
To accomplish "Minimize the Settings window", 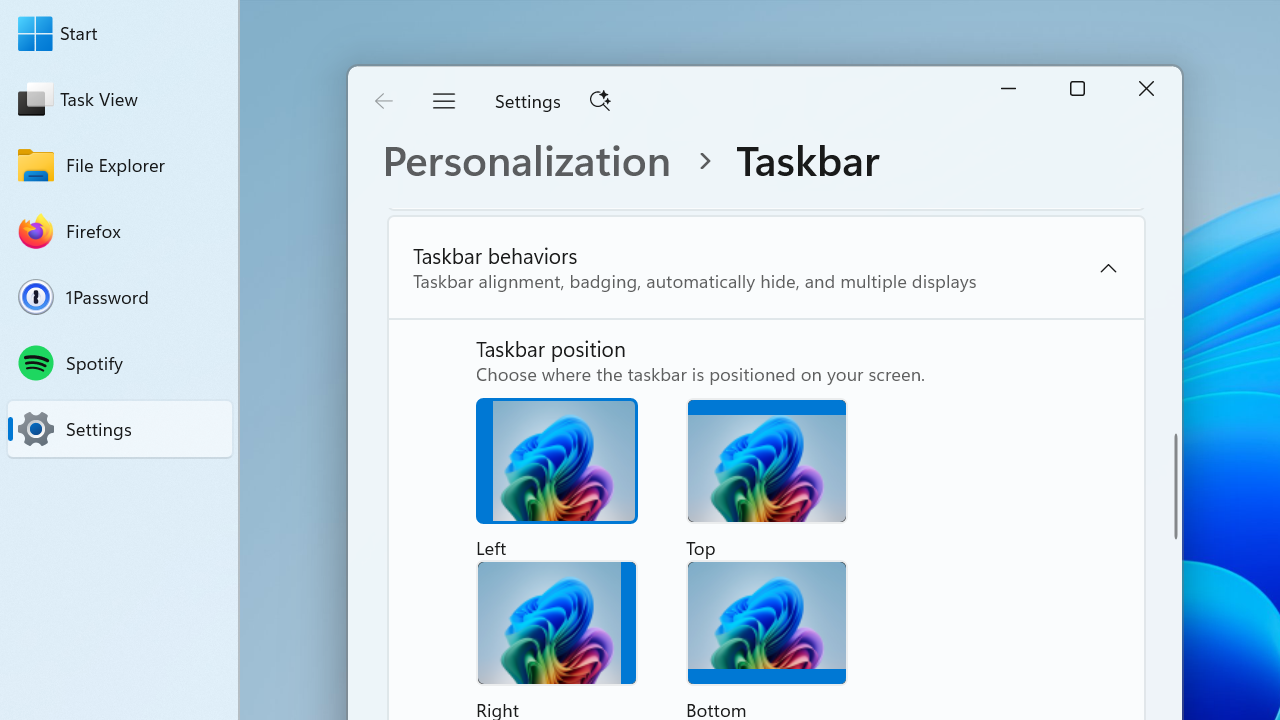I will [x=1008, y=89].
